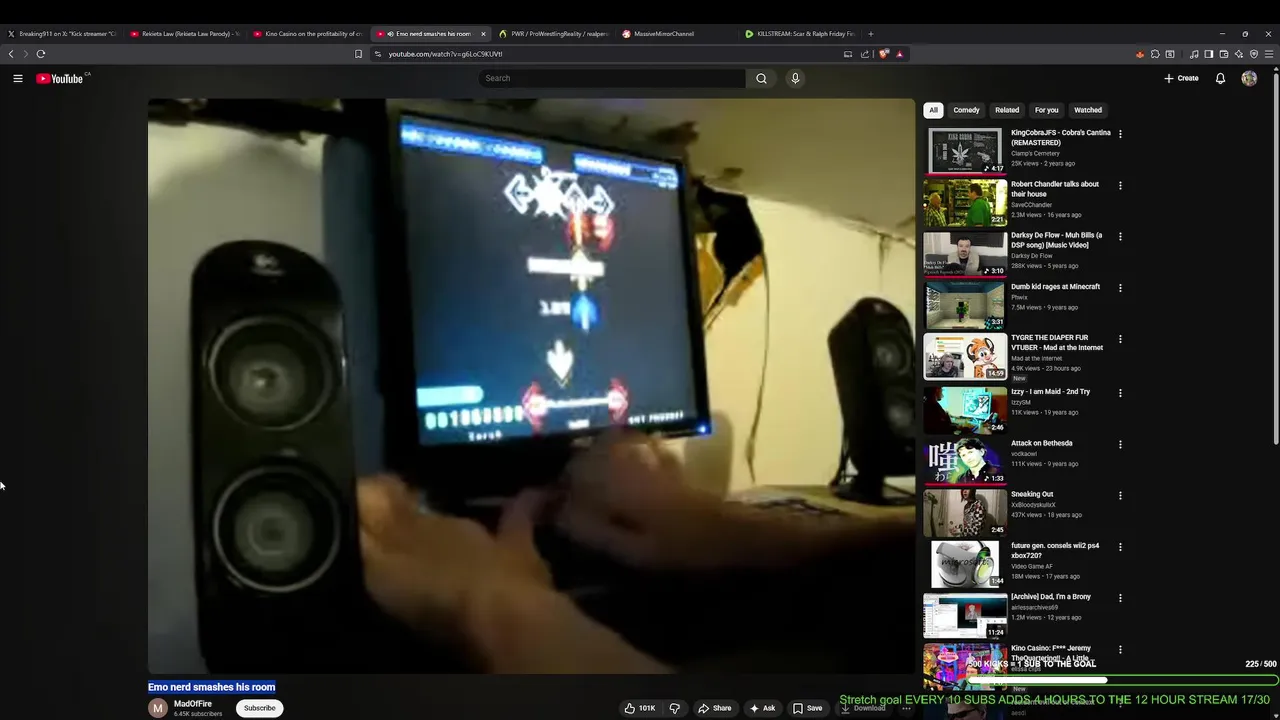Viewport: 1280px width, 720px height.
Task: Open Leo AI sparkle icon in the toolbar
Action: pyautogui.click(x=1239, y=54)
